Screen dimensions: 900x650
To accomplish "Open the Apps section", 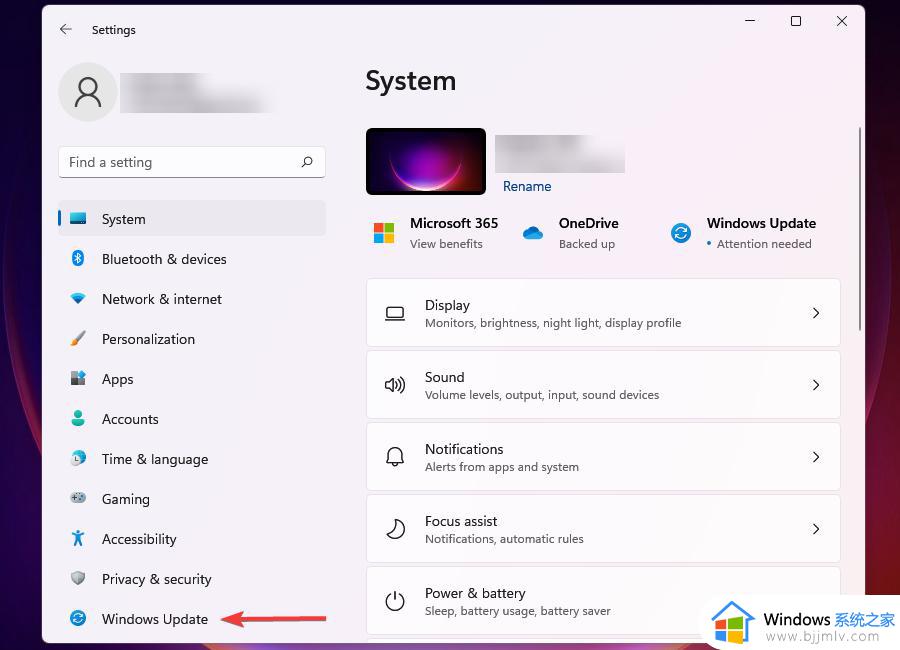I will point(192,379).
